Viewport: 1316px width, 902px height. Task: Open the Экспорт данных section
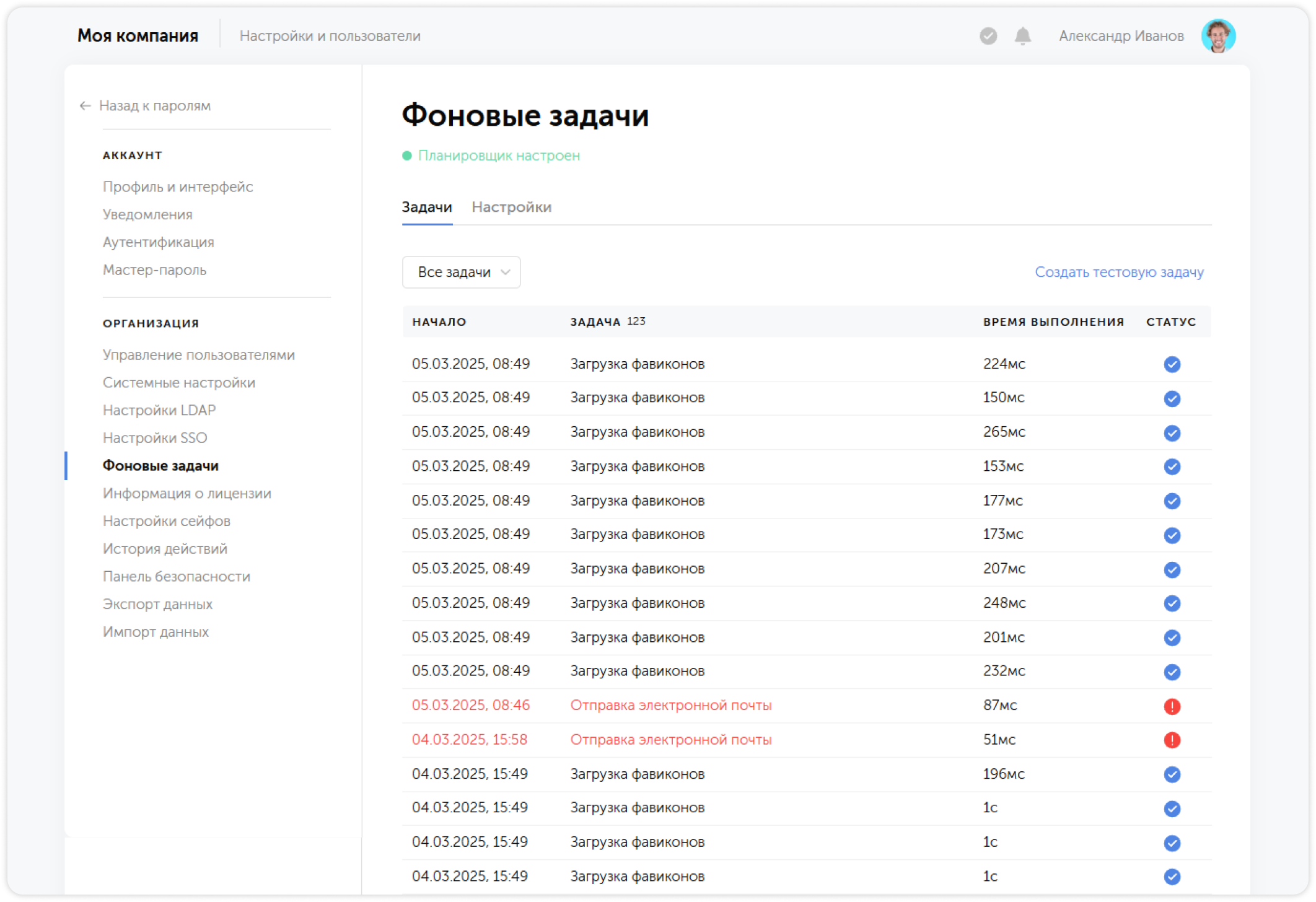158,604
